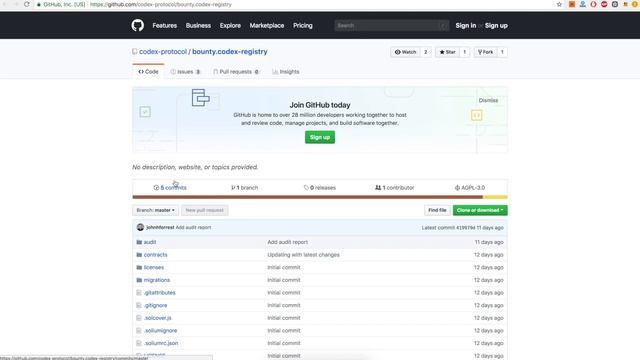Image resolution: width=640 pixels, height=360 pixels.
Task: View the stargazers count 1
Action: tap(464, 52)
